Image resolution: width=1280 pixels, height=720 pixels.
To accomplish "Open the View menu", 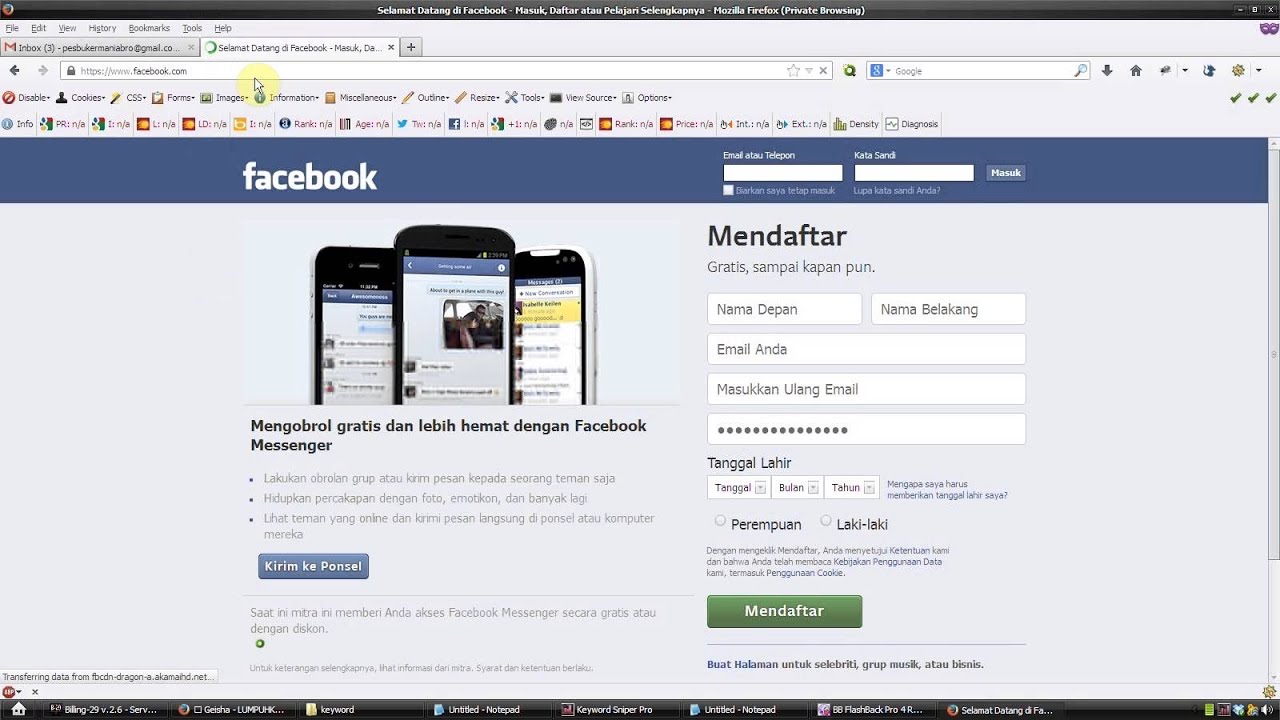I will [67, 28].
